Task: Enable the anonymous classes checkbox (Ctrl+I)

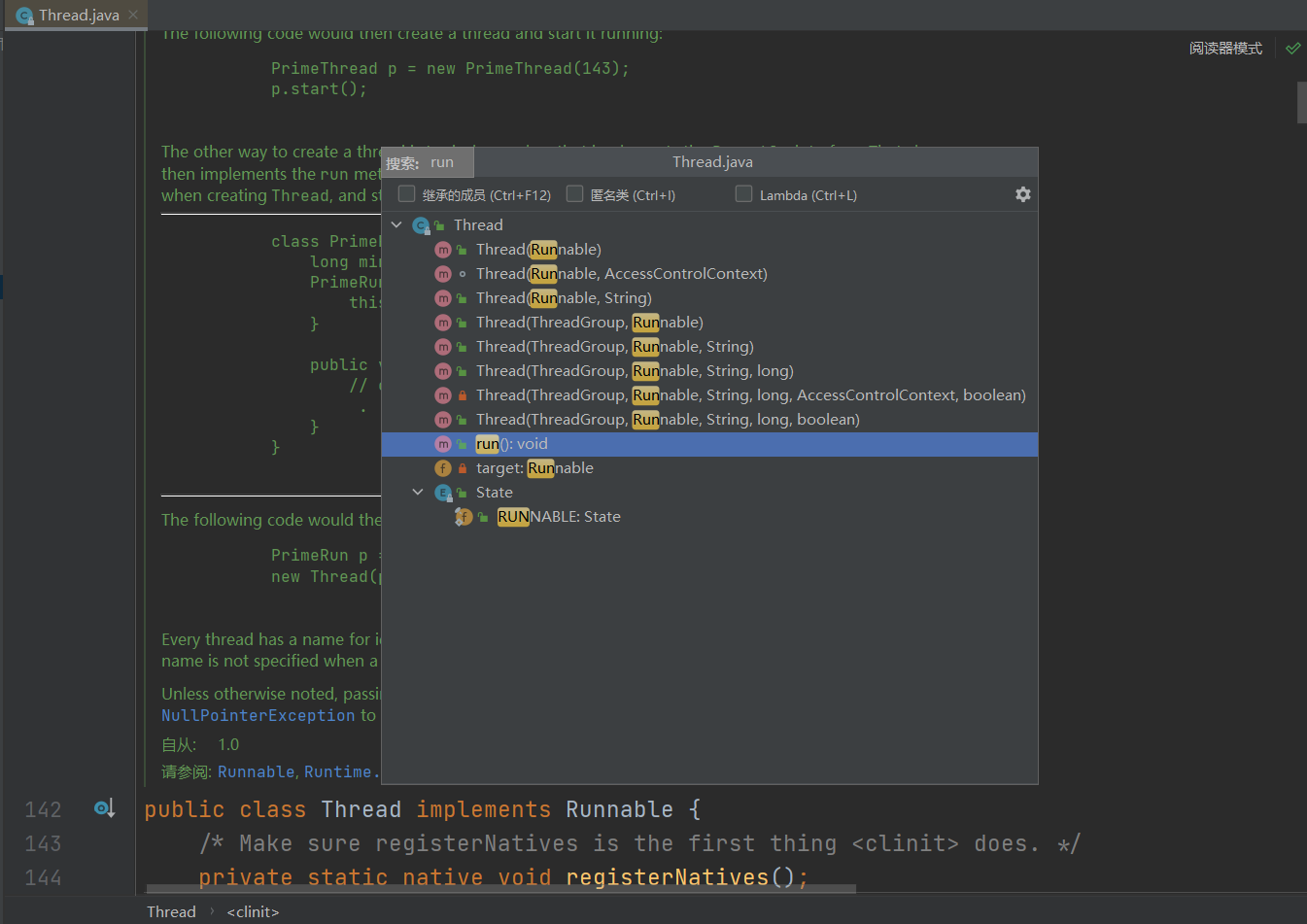Action: pyautogui.click(x=574, y=193)
